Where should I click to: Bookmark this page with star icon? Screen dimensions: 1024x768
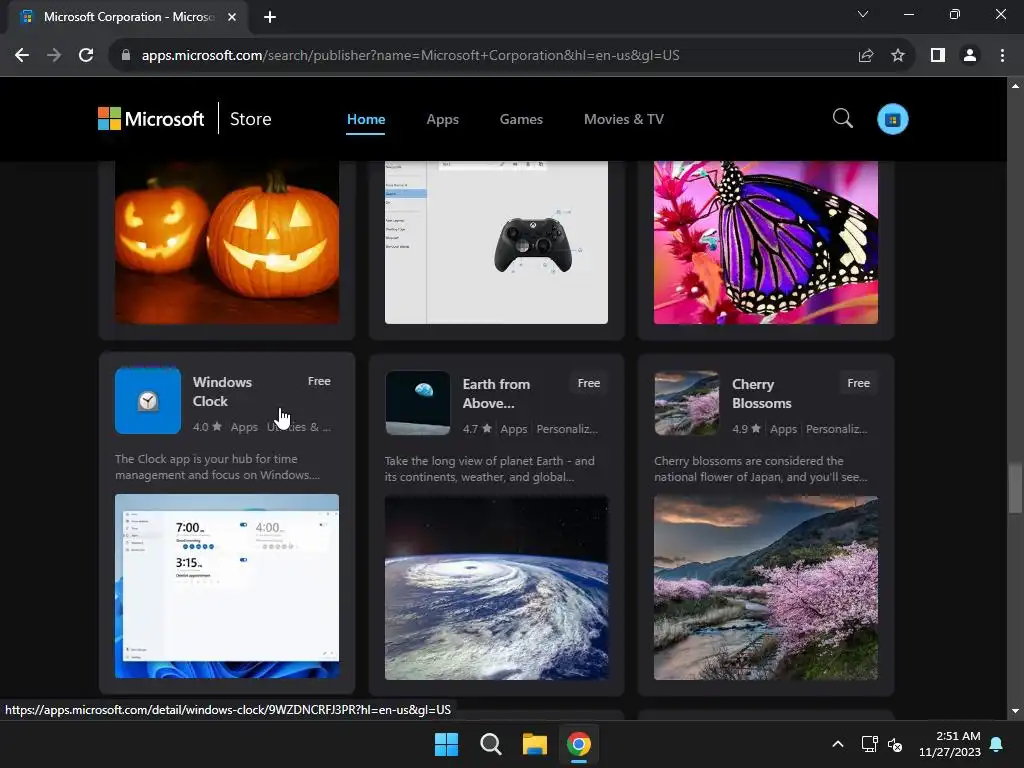(x=898, y=56)
